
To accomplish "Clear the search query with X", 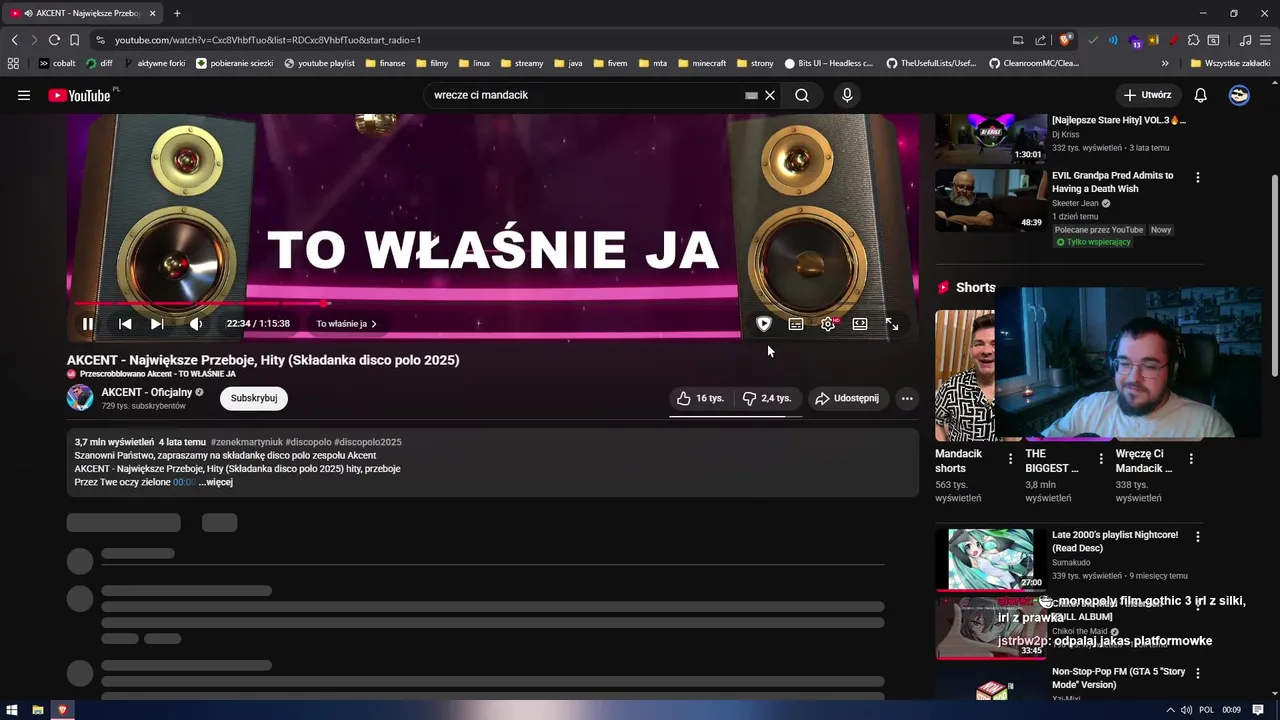I will click(770, 95).
